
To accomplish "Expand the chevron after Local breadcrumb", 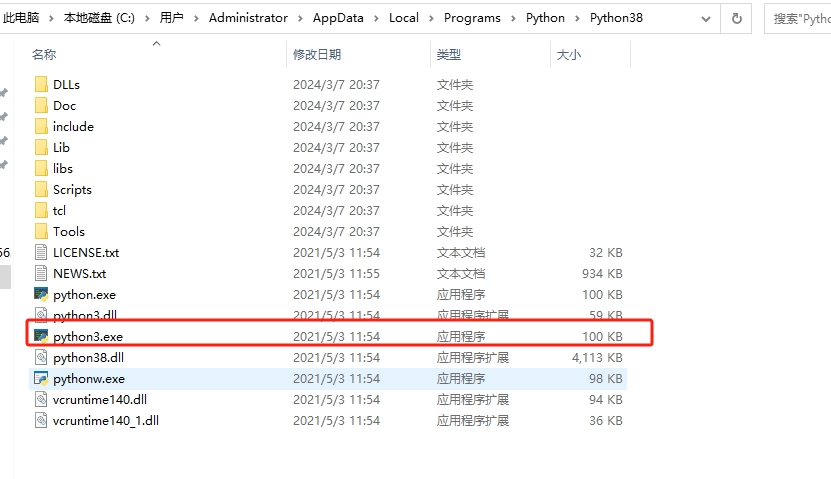I will [x=431, y=19].
